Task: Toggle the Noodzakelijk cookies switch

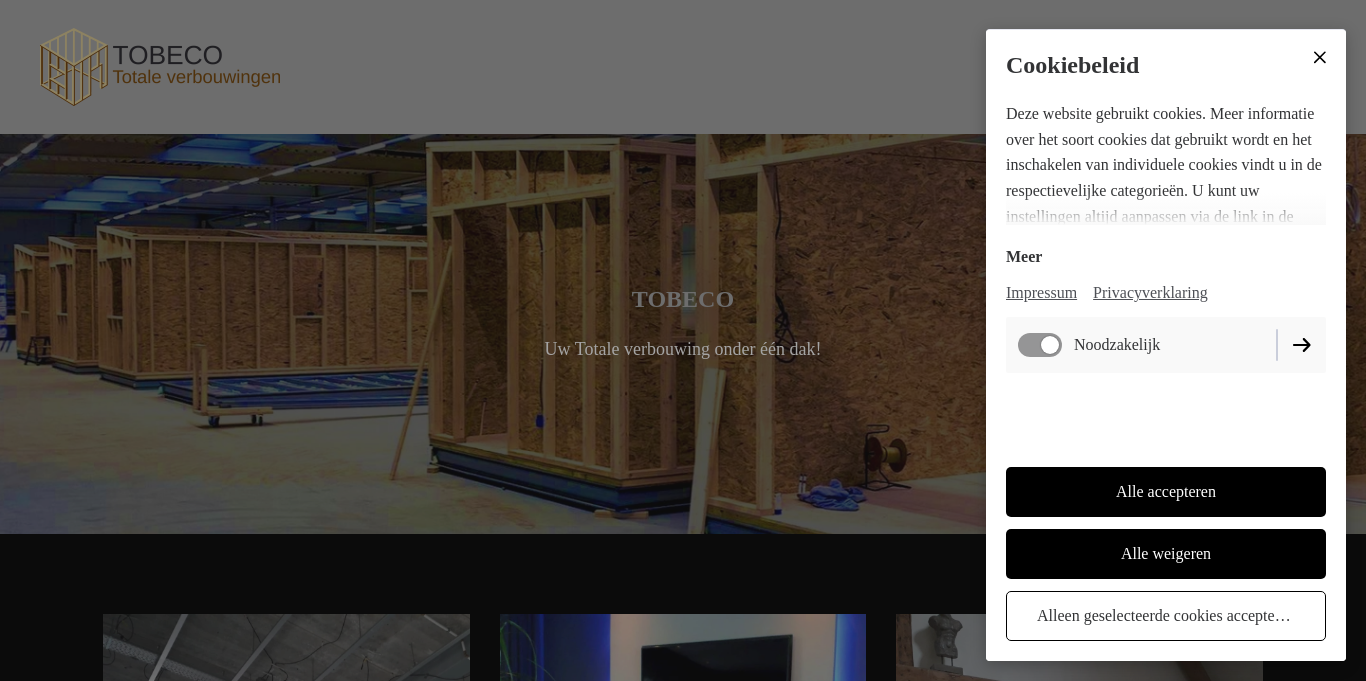Action: click(x=1040, y=345)
